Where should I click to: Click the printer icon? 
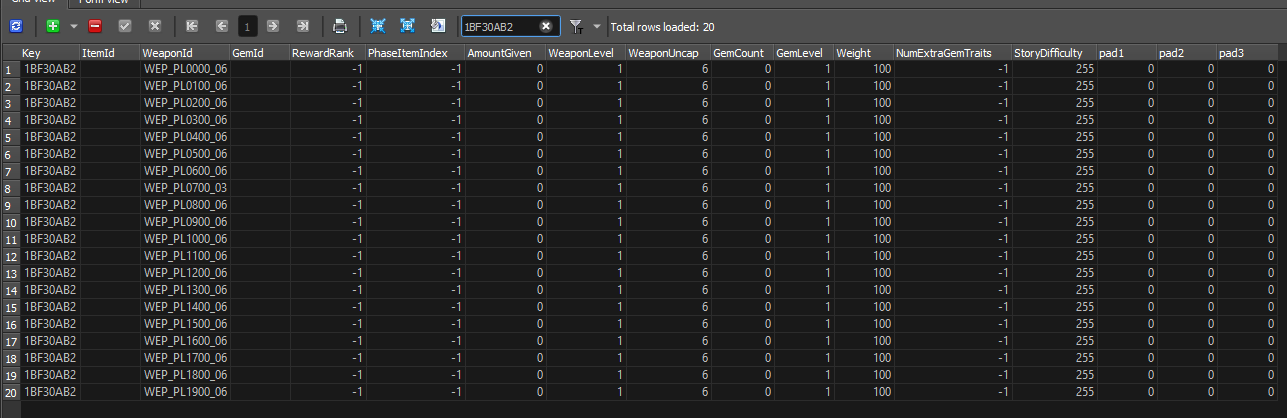point(340,26)
